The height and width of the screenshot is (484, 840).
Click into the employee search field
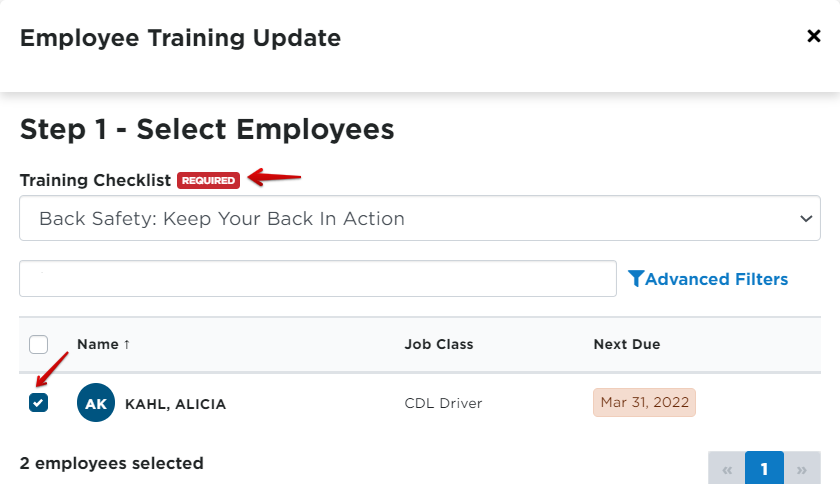pos(318,279)
